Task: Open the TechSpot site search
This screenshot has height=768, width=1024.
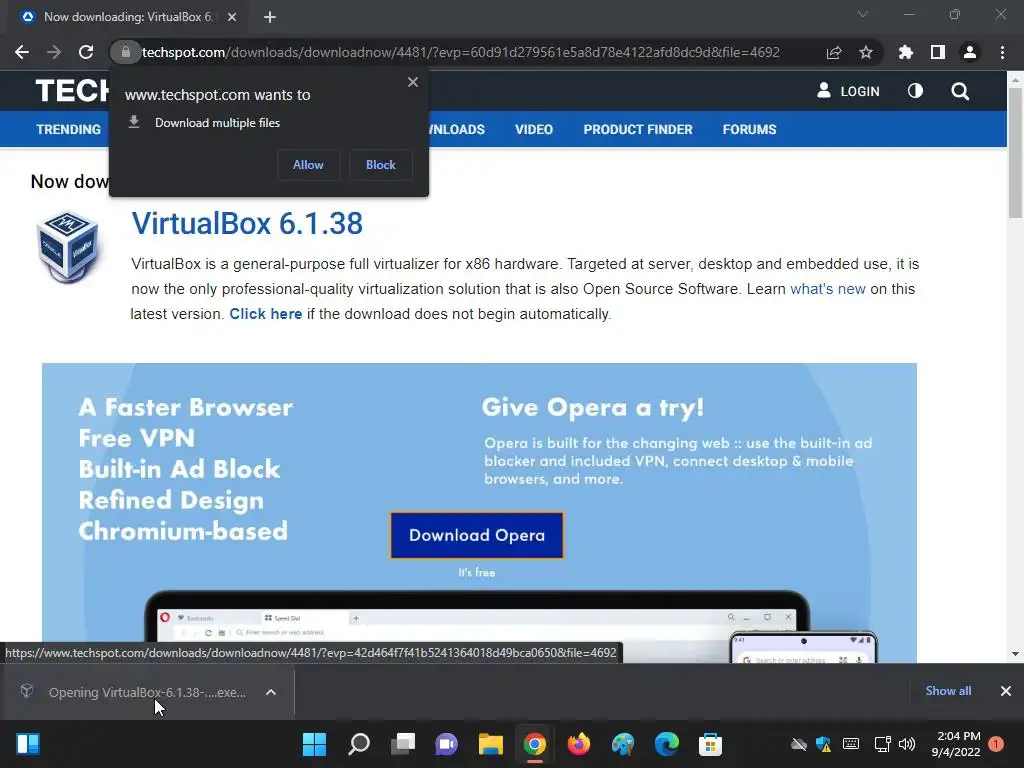Action: pyautogui.click(x=960, y=91)
